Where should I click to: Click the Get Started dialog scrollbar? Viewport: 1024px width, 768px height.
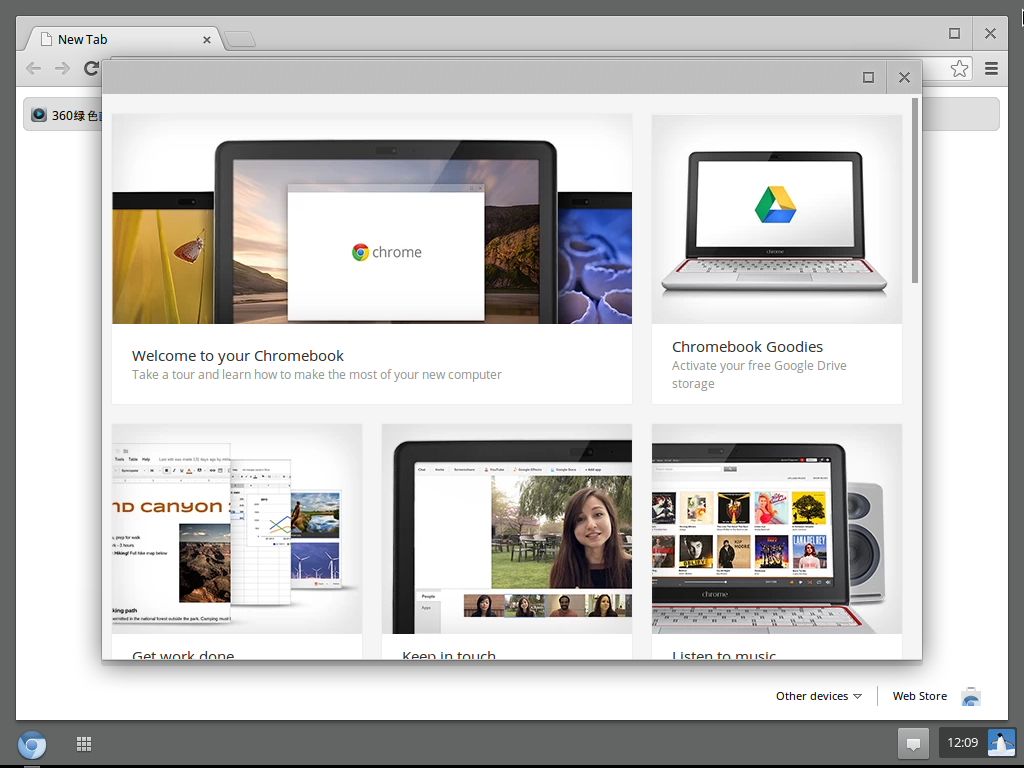coord(915,190)
